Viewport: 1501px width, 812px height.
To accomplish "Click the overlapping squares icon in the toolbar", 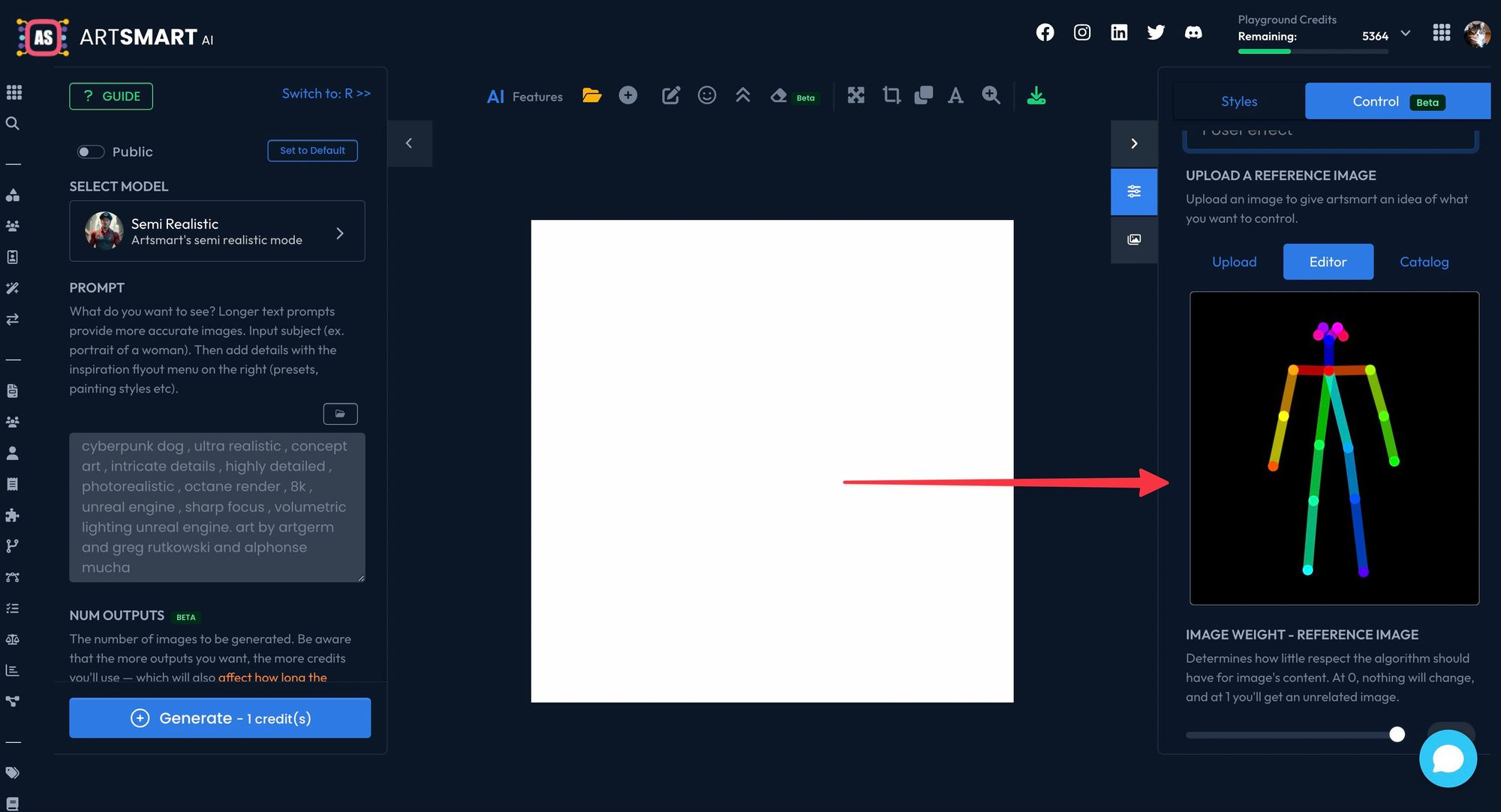I will (924, 95).
